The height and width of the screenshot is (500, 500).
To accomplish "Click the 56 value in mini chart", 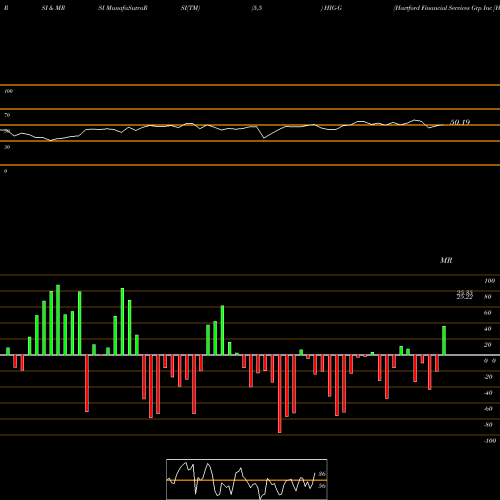I will click(322, 486).
